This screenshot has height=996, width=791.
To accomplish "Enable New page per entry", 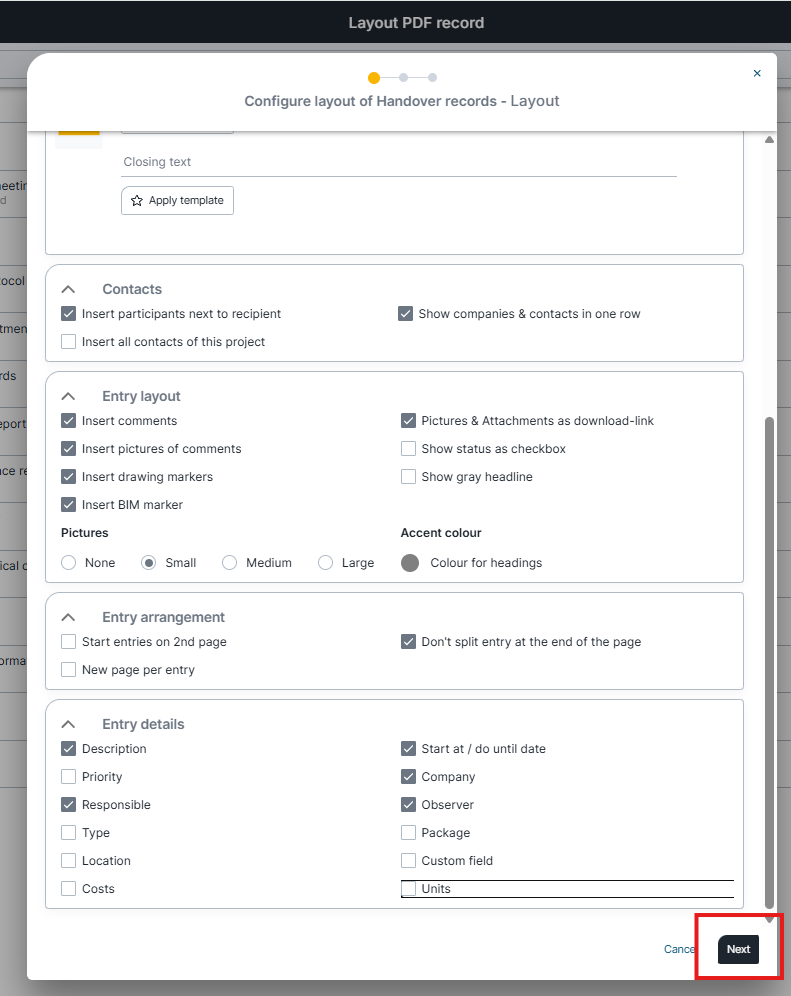I will 69,670.
